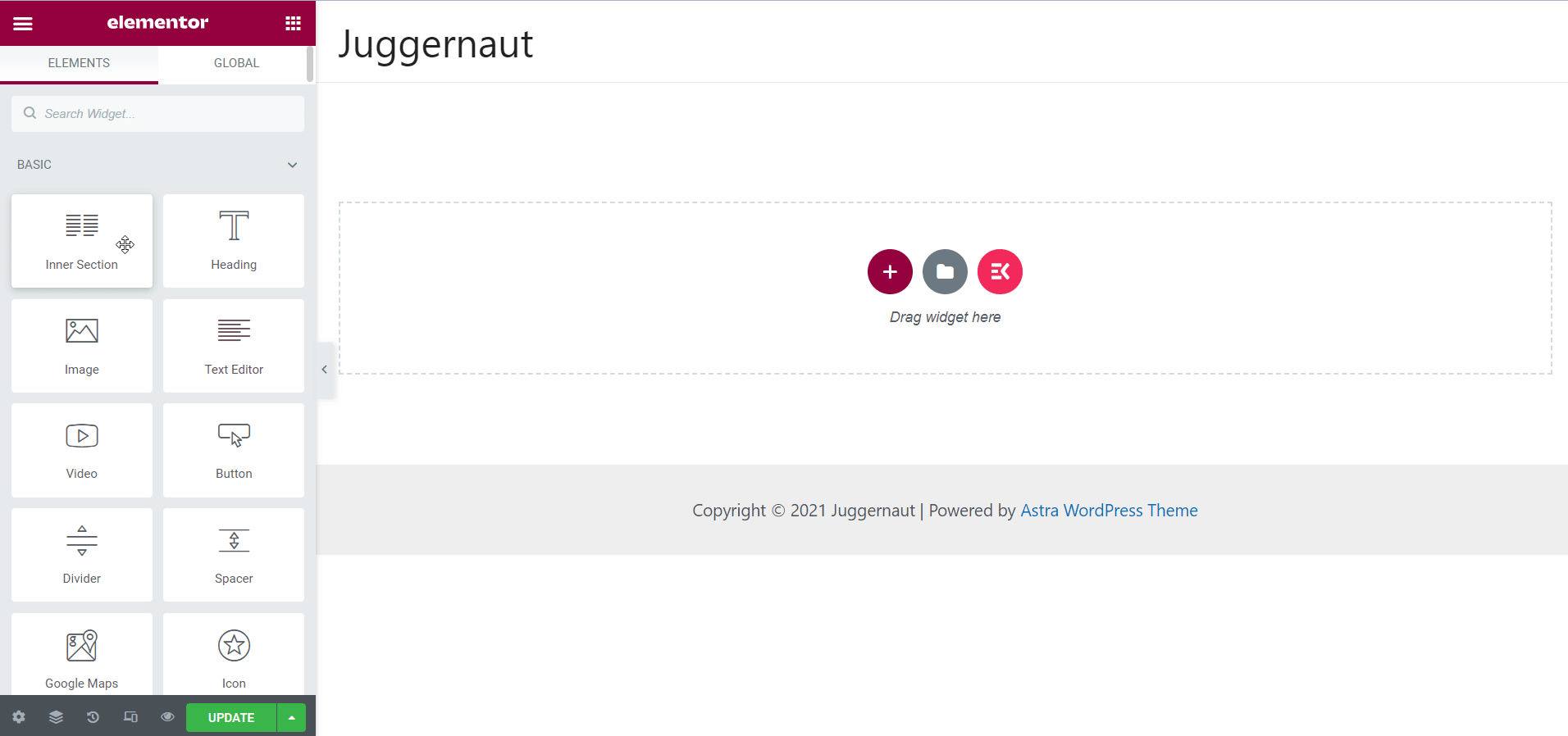Select the Spacer widget
The height and width of the screenshot is (736, 1568).
234,555
